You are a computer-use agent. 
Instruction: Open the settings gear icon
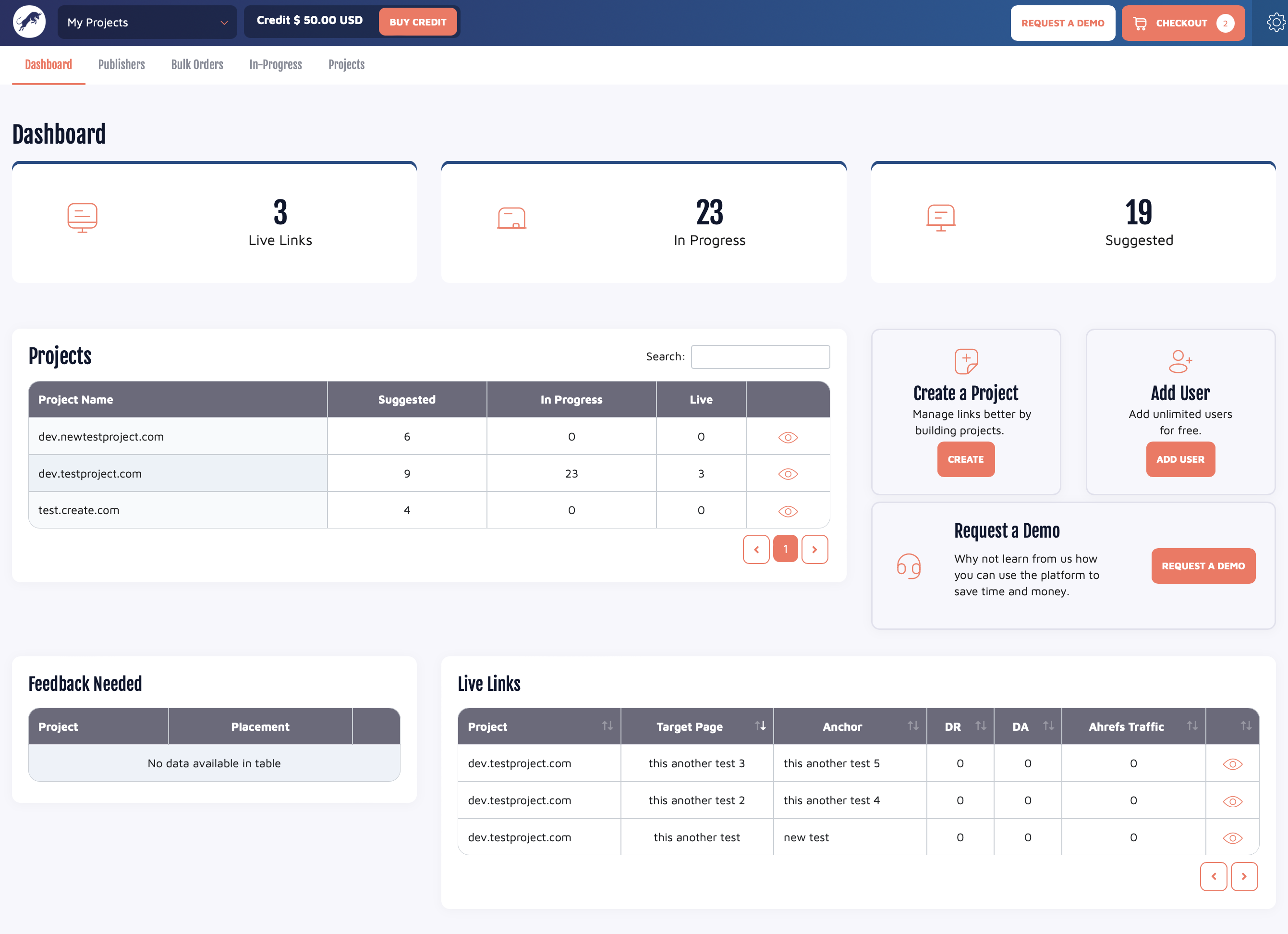click(1276, 22)
